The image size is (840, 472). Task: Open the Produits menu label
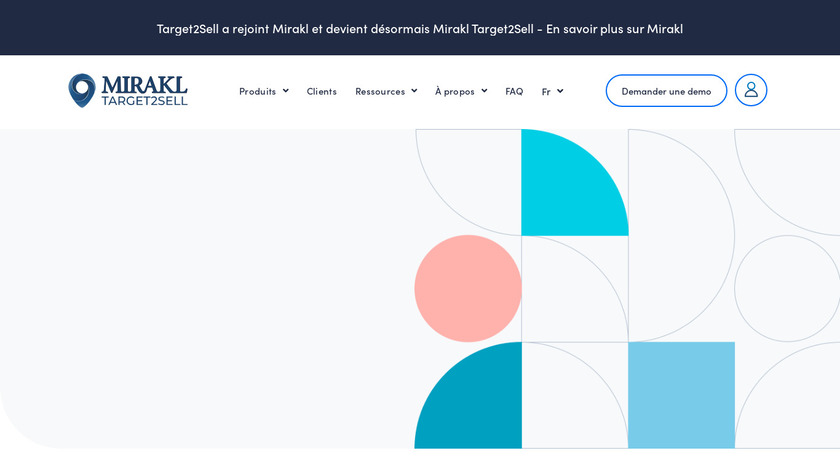(257, 91)
